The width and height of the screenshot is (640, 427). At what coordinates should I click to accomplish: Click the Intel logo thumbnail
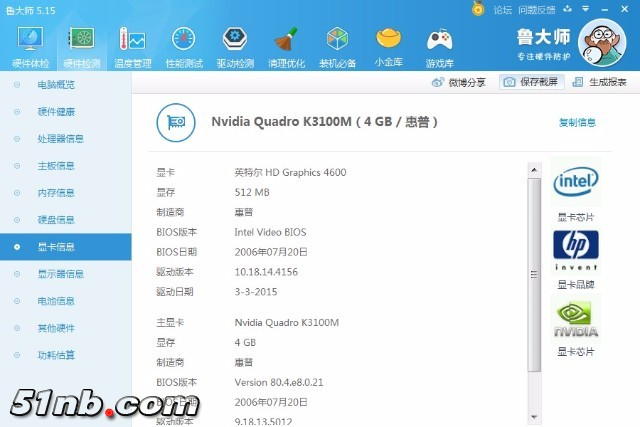pos(576,182)
